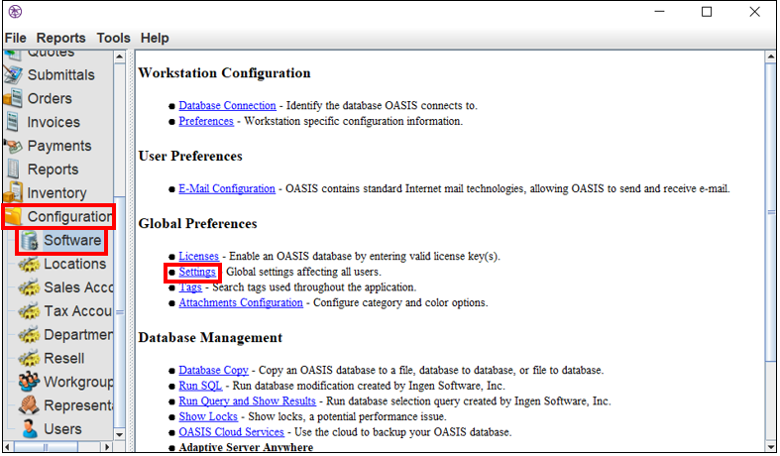Open the Database Copy link
The height and width of the screenshot is (456, 780).
click(x=213, y=370)
